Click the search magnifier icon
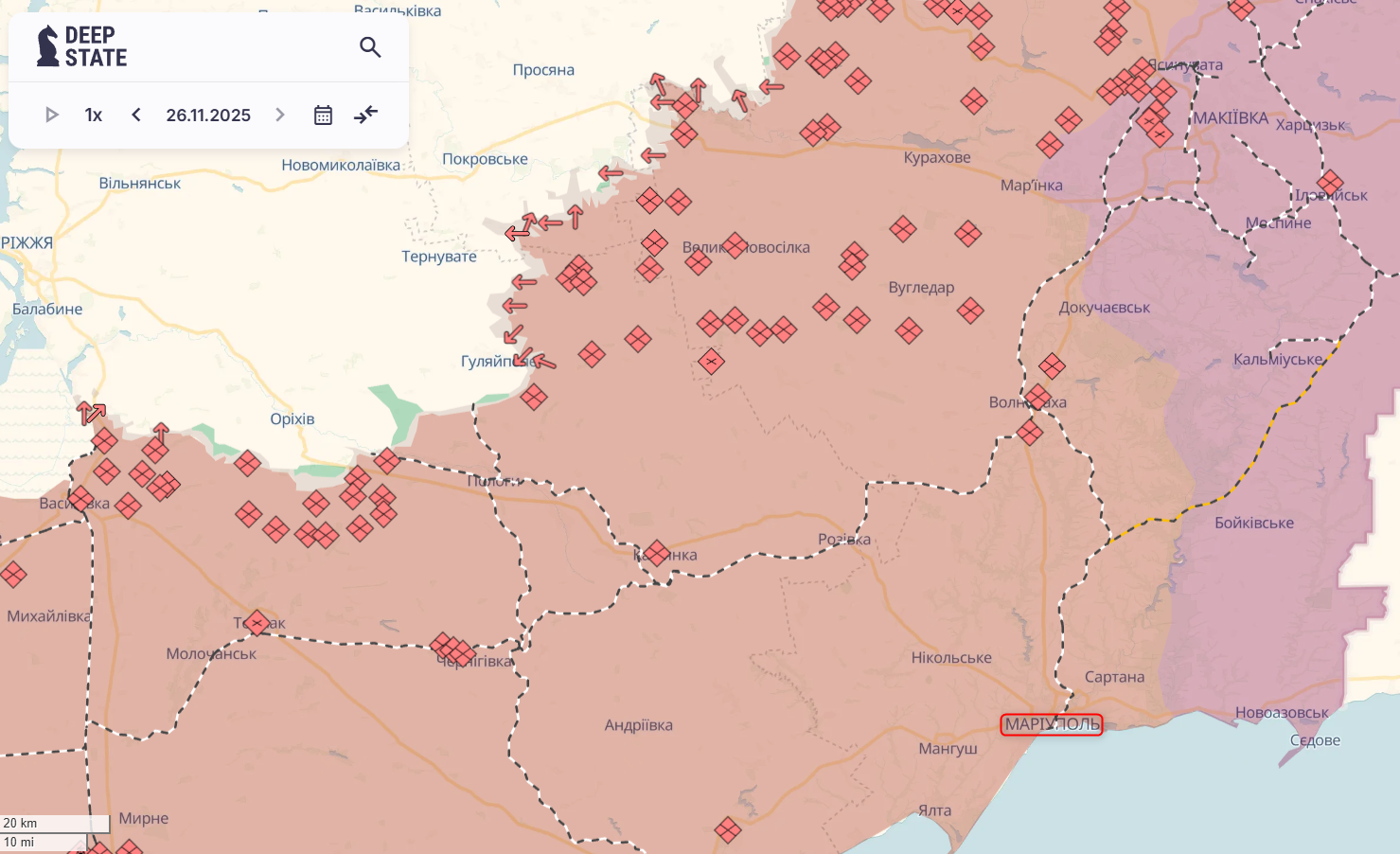The width and height of the screenshot is (1400, 854). 370,47
